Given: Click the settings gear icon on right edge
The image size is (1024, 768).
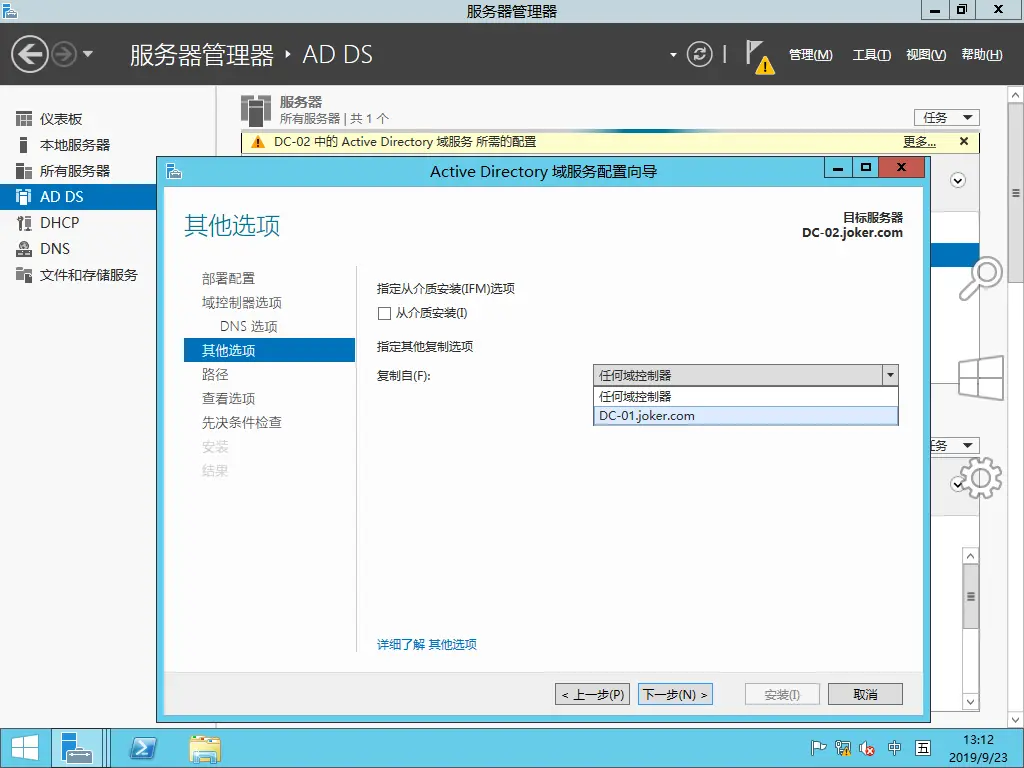Looking at the screenshot, I should tap(980, 478).
